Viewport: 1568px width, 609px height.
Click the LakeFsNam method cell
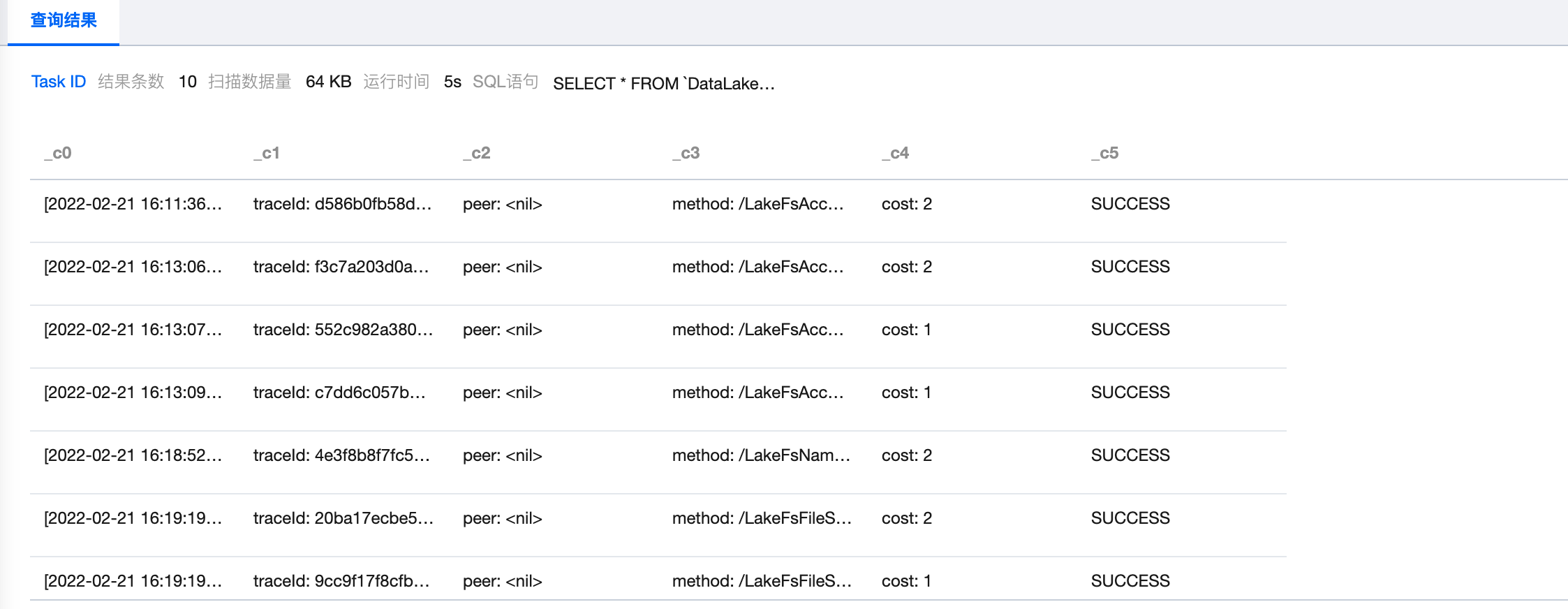pyautogui.click(x=761, y=455)
